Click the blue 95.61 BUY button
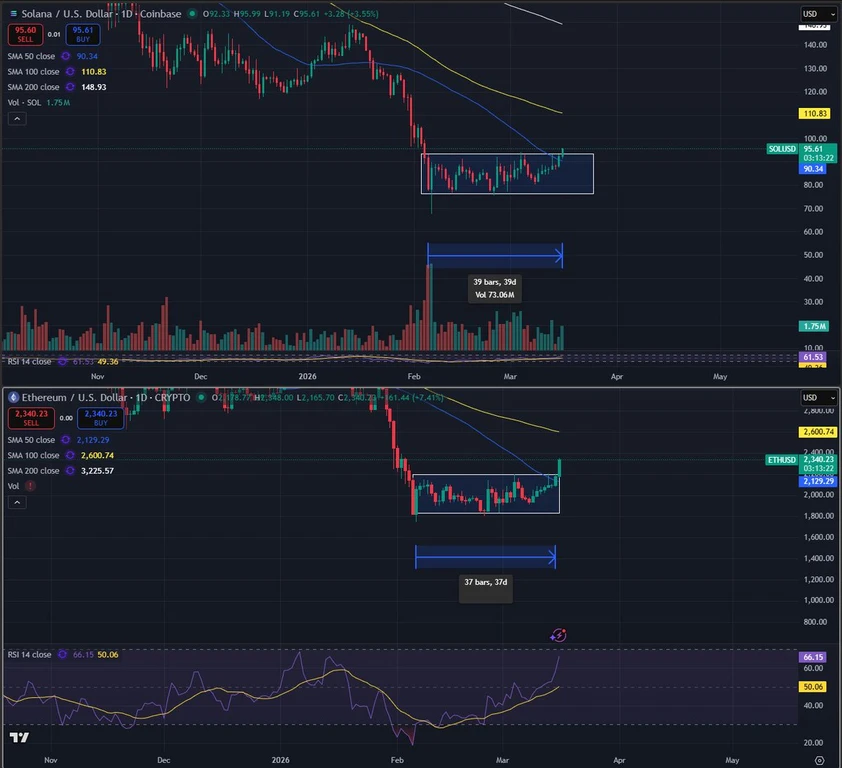Image resolution: width=842 pixels, height=768 pixels. (x=83, y=34)
